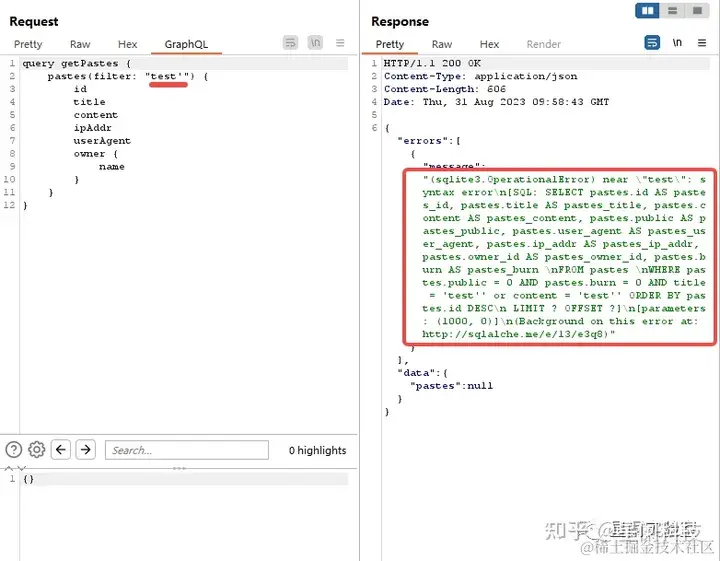Go to next search match

pyautogui.click(x=85, y=449)
